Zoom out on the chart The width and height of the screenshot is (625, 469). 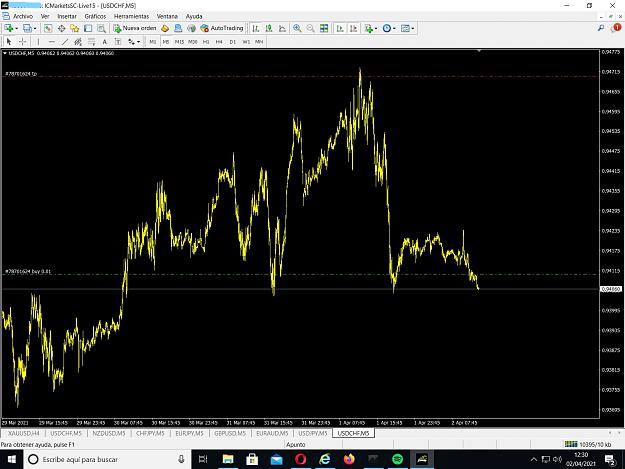(x=310, y=28)
